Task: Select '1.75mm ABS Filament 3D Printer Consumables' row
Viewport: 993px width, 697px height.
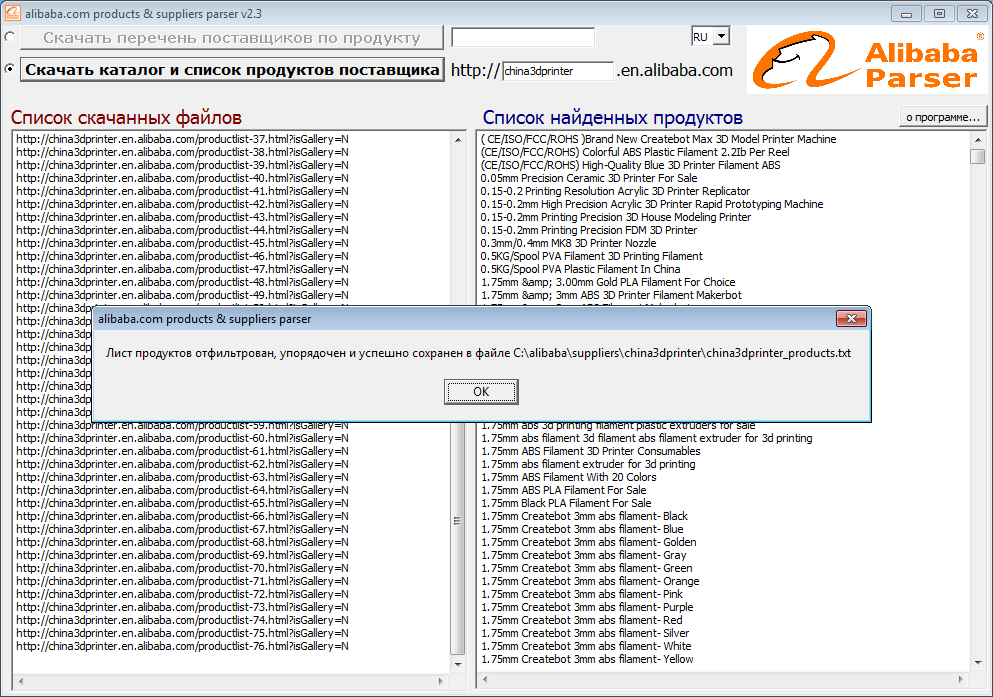Action: (591, 451)
